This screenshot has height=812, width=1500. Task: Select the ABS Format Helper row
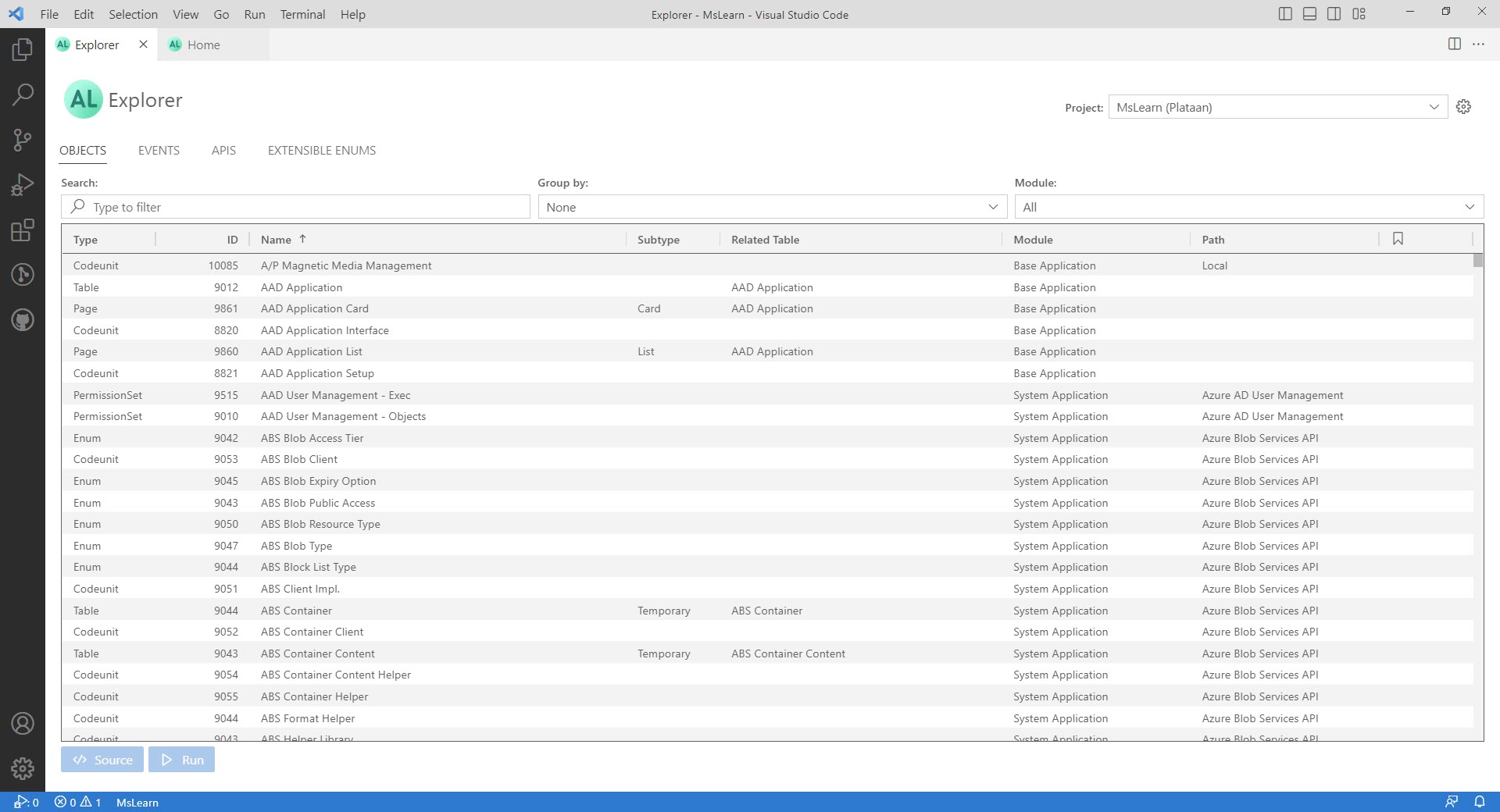point(767,718)
